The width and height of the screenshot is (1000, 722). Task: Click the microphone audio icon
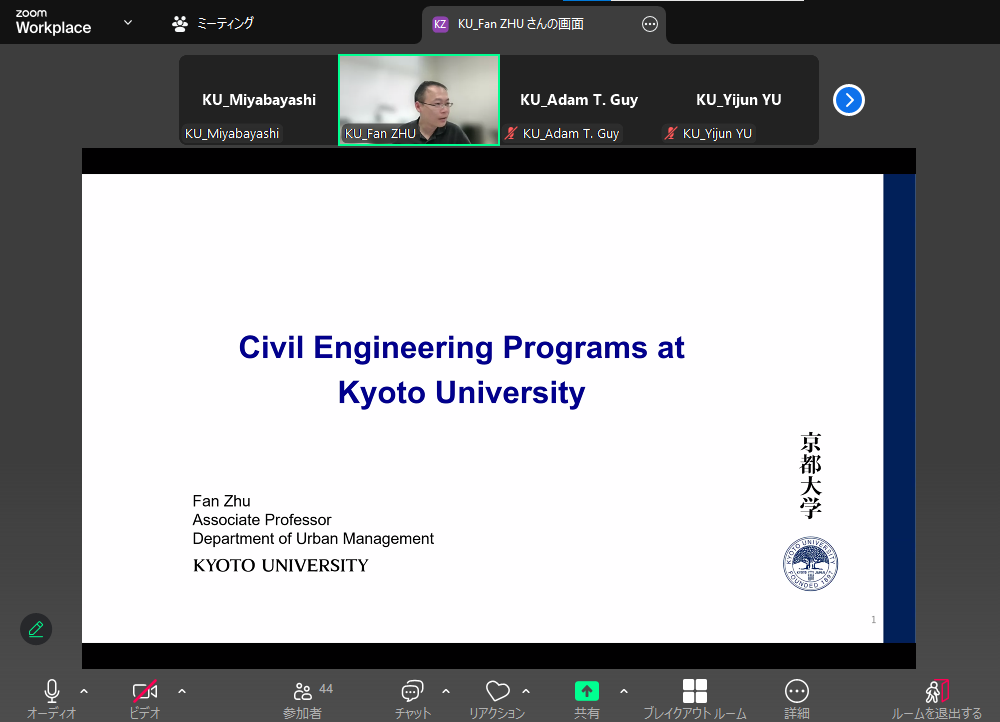(52, 691)
